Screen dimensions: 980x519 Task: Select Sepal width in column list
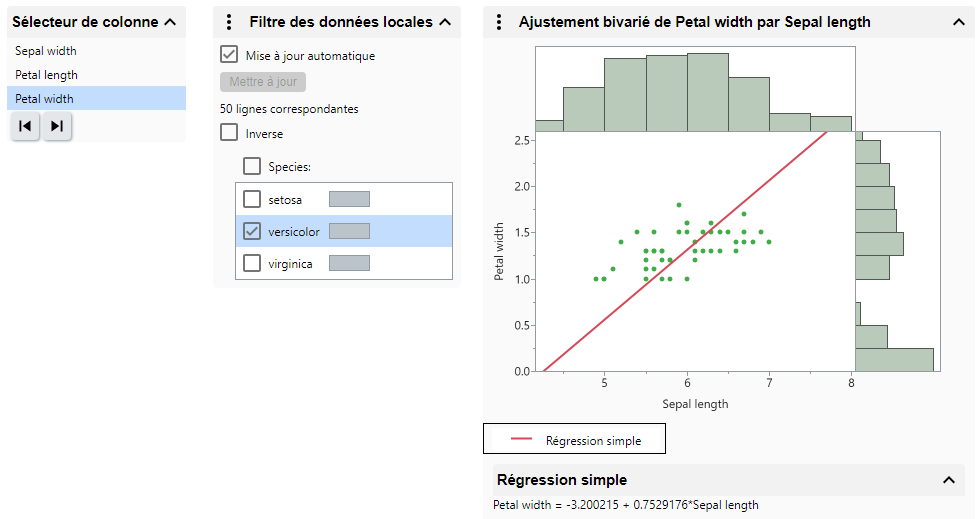(x=46, y=51)
